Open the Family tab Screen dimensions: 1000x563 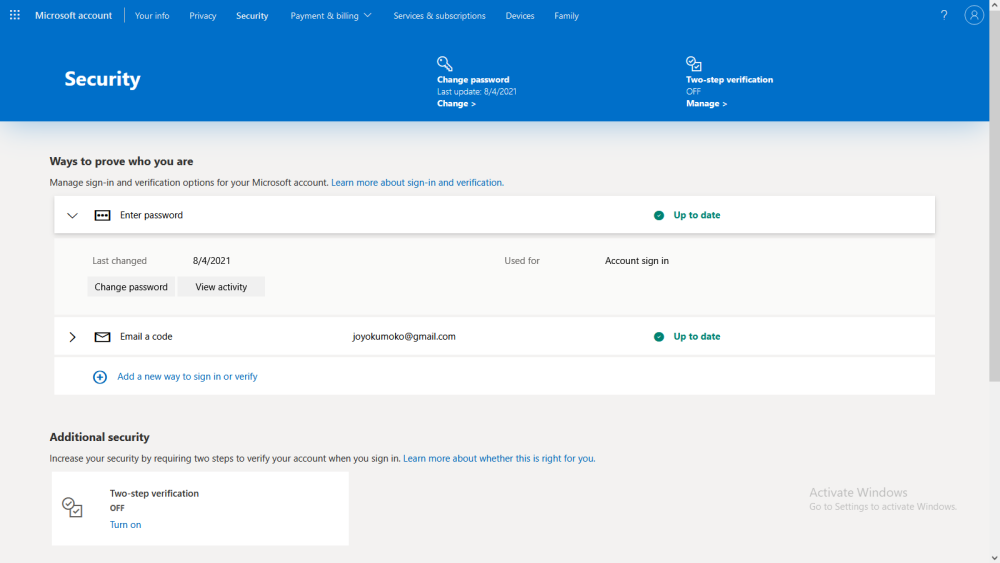(566, 15)
